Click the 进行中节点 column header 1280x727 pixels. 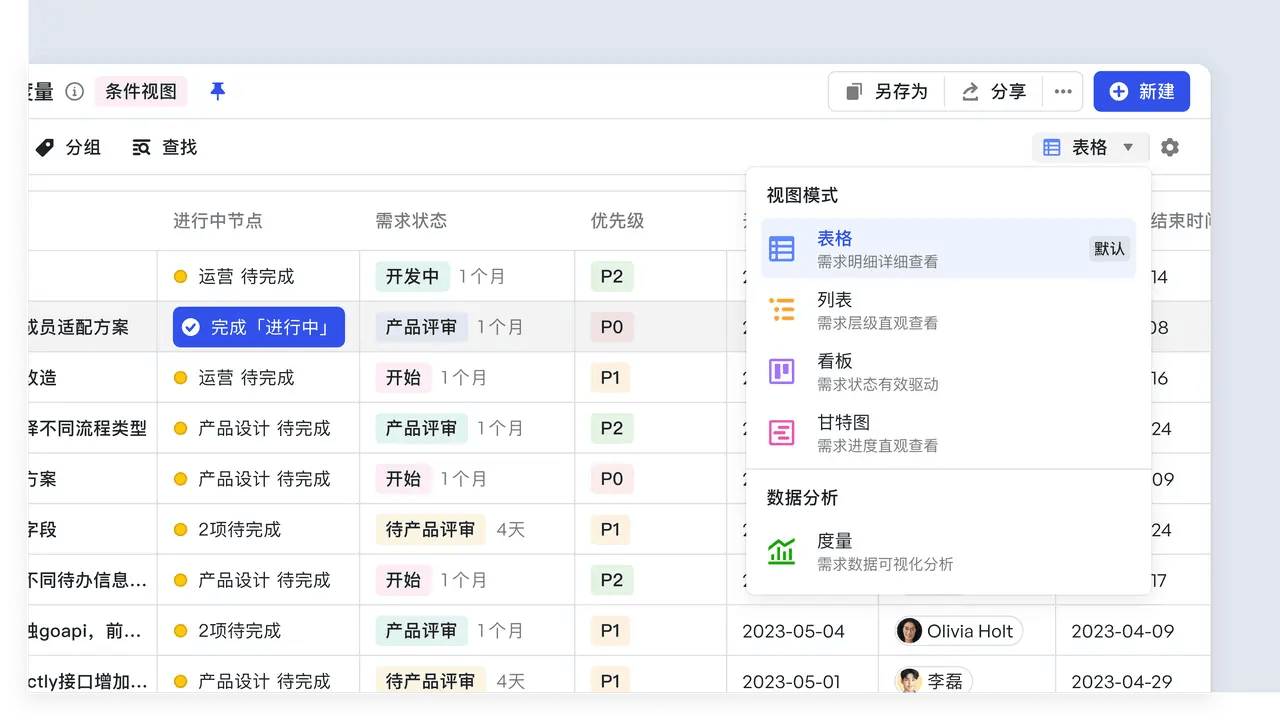(218, 221)
